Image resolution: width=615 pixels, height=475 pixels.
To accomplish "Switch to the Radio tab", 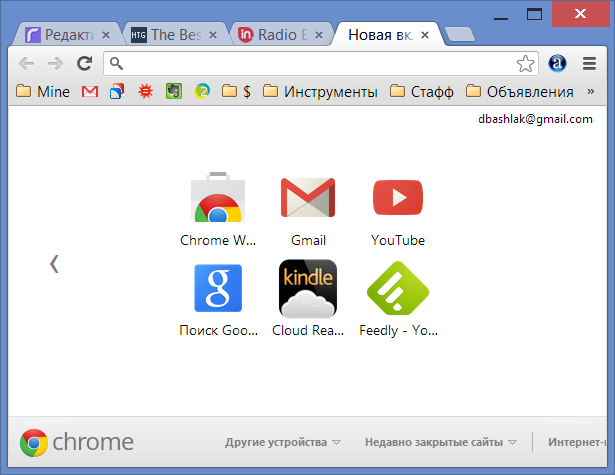I will (280, 35).
